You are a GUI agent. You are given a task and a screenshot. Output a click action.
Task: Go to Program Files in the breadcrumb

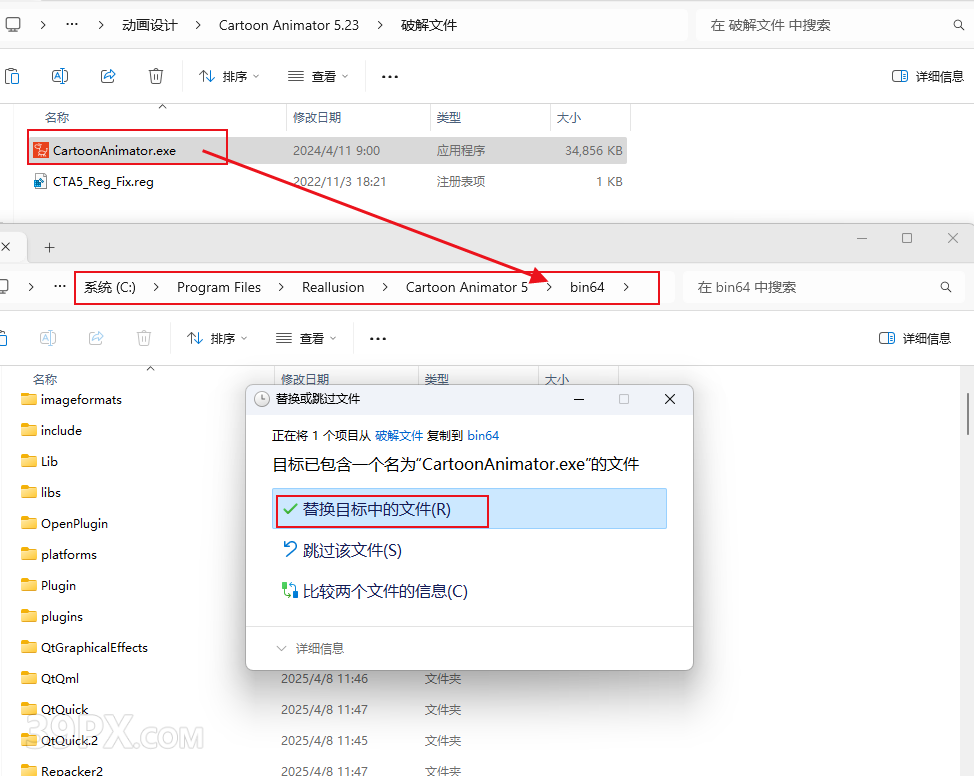(x=218, y=288)
